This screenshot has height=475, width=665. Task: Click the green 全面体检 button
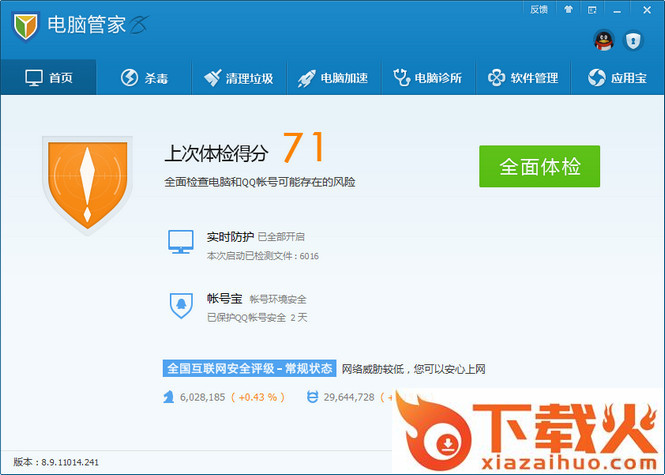point(539,166)
